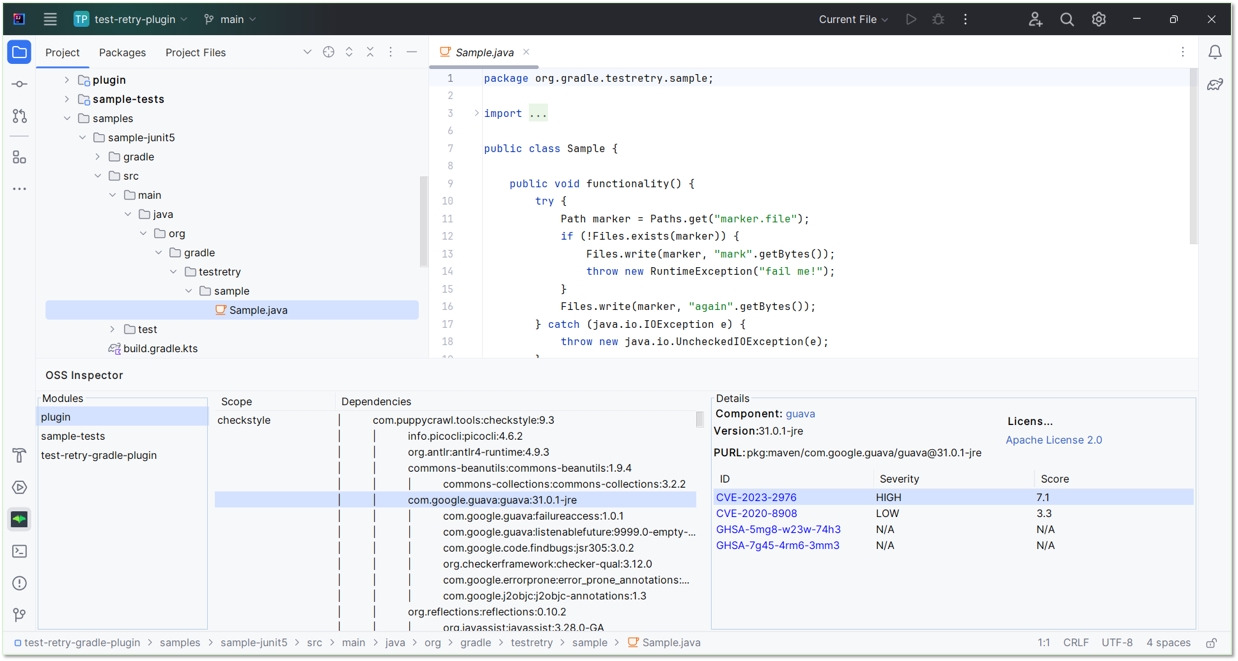The width and height of the screenshot is (1238, 661).
Task: Open the GHSA-5mg8-w23w-74h3 advisory link
Action: click(778, 529)
